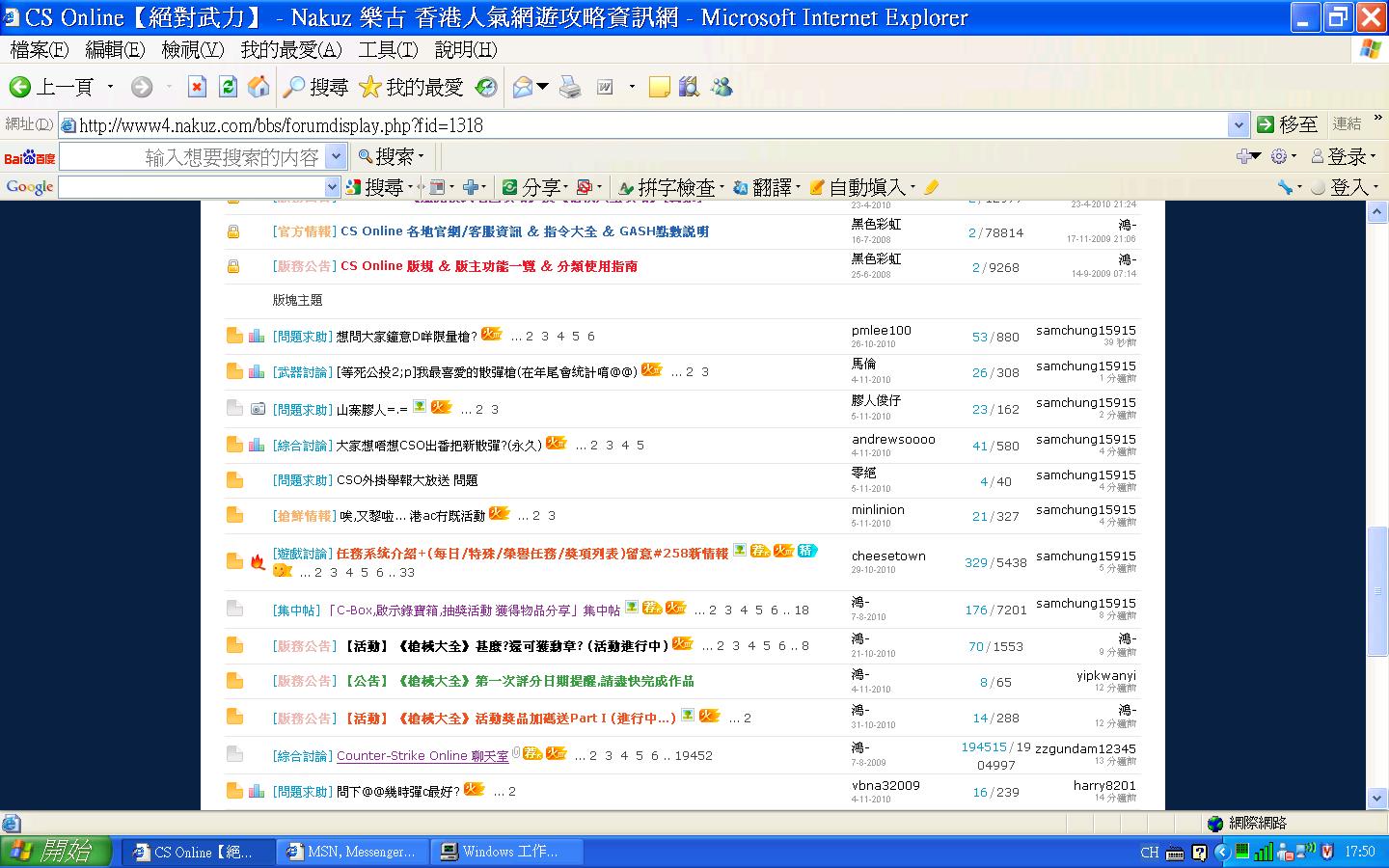Click author name cheesetown
The image size is (1389, 868).
[x=888, y=556]
